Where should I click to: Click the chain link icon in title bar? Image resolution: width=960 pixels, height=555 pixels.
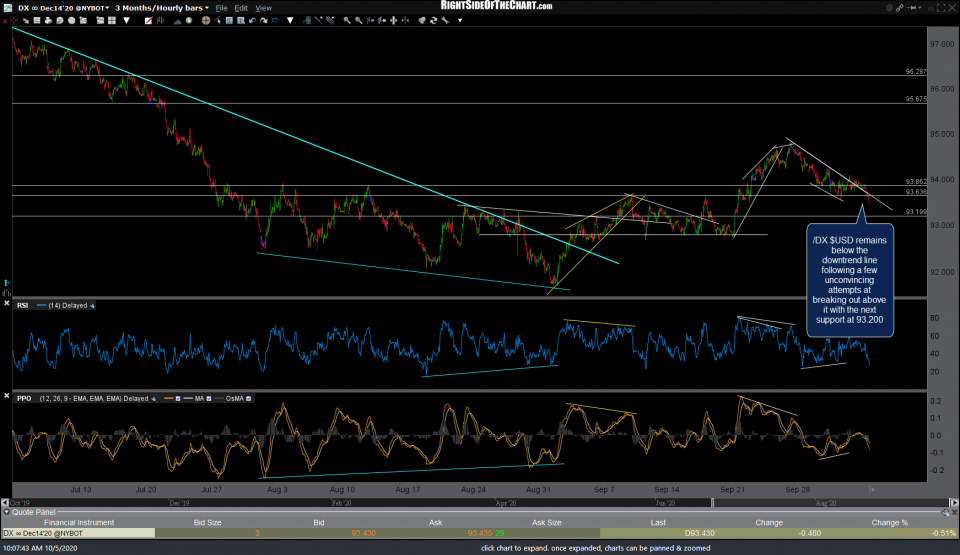(x=899, y=7)
